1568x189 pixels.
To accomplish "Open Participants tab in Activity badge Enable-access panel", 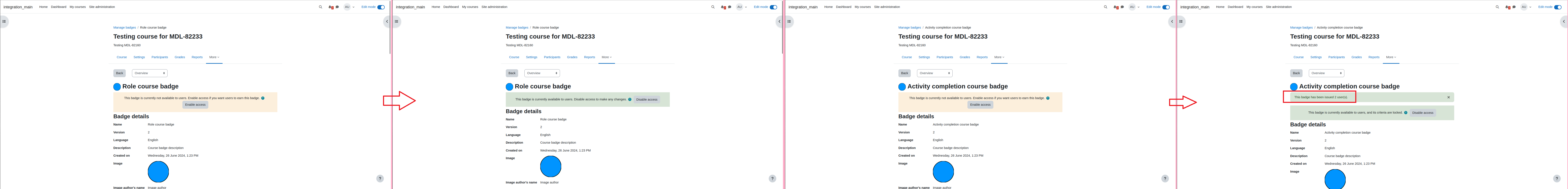I will [x=945, y=57].
